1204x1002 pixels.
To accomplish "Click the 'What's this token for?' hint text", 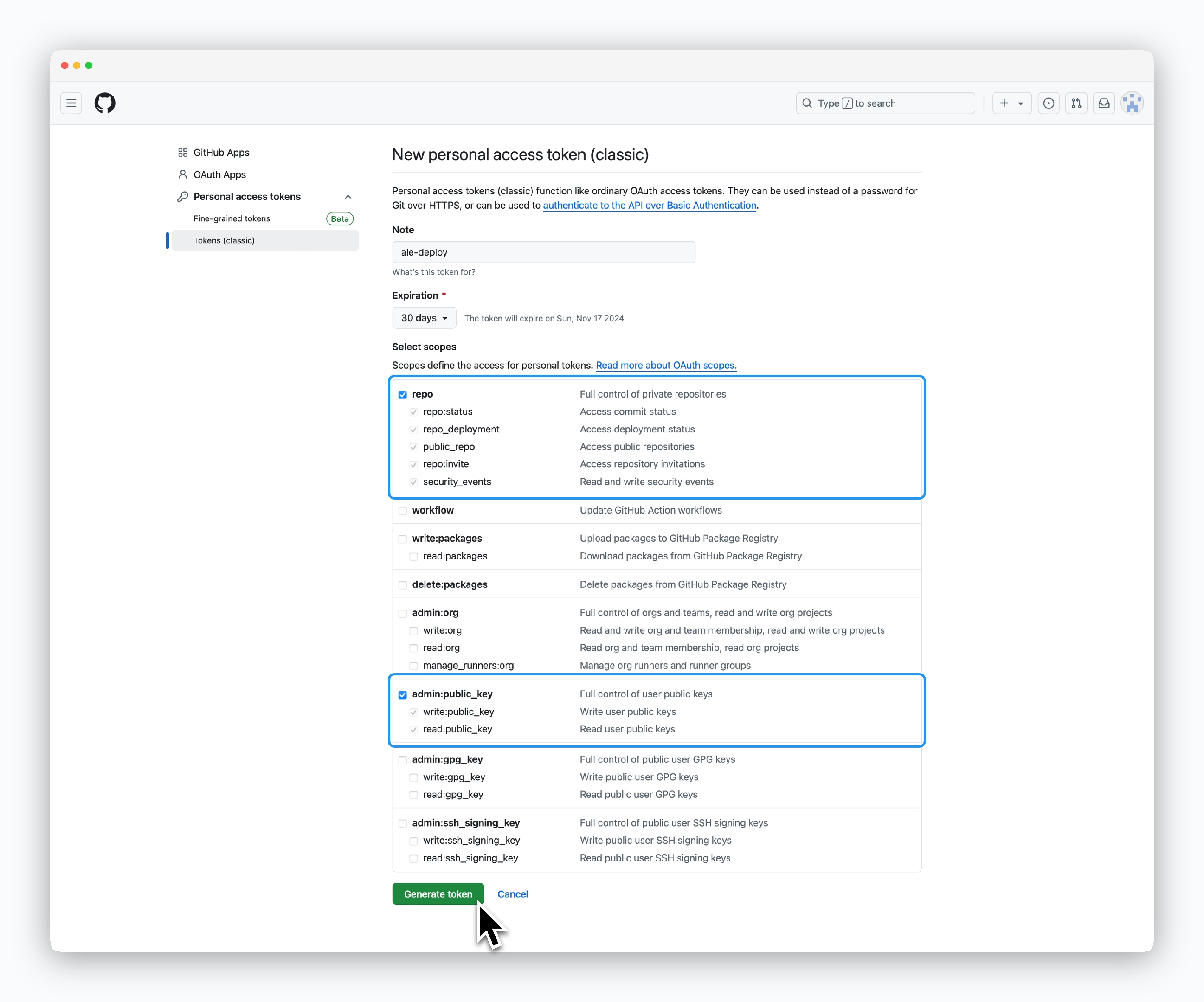I will (x=433, y=272).
